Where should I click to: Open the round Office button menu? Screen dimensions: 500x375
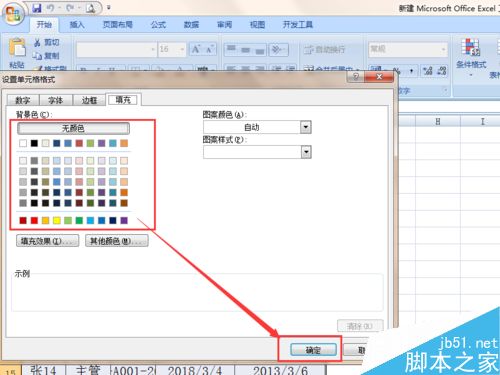tap(13, 14)
